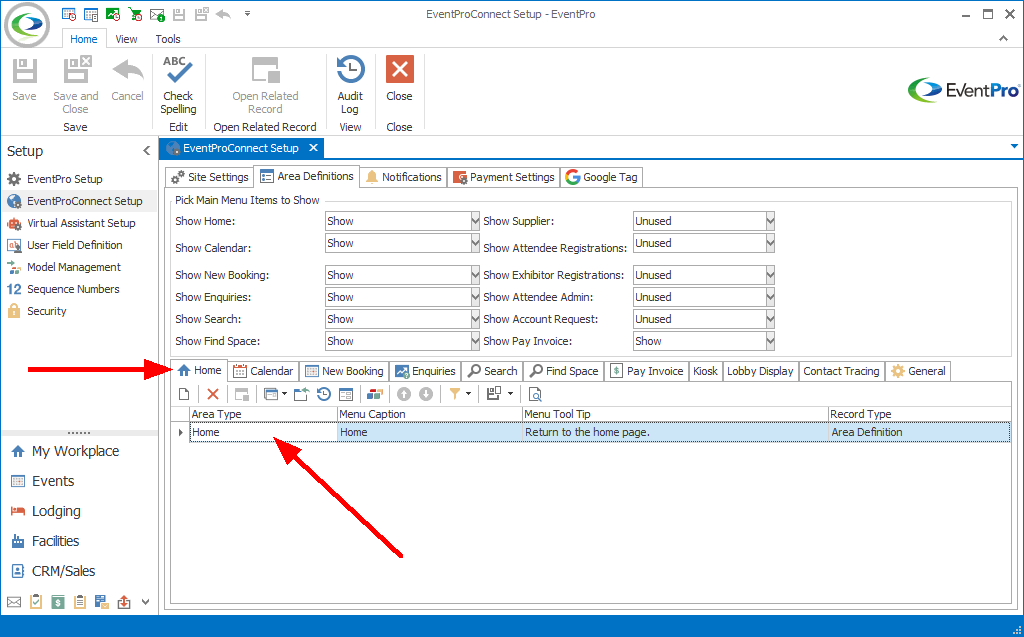Open the document tab list dropdown arrow
This screenshot has height=637, width=1024.
(x=1014, y=146)
